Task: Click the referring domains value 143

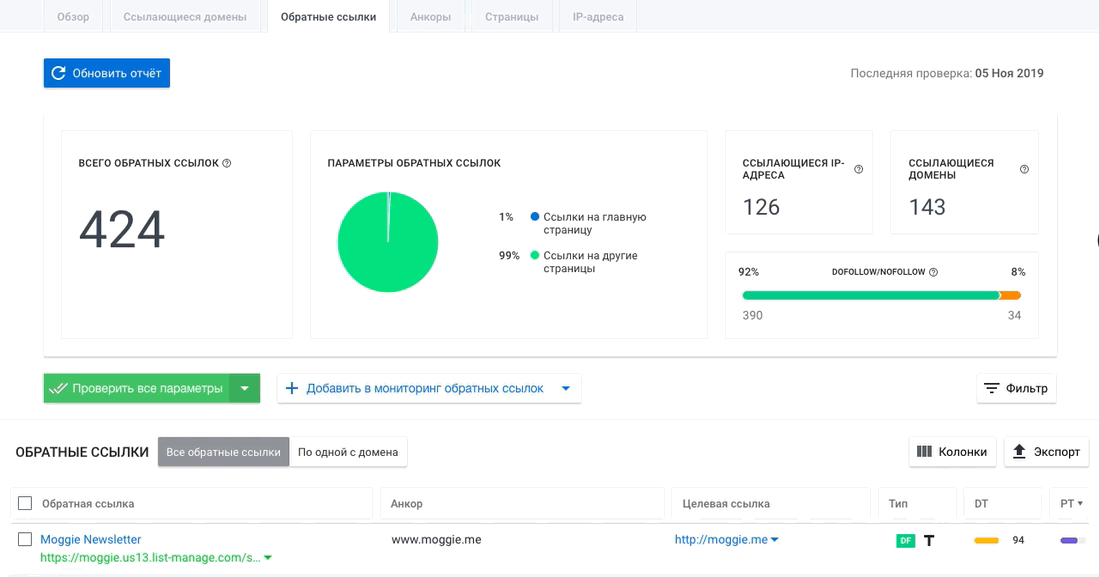Action: click(x=927, y=208)
